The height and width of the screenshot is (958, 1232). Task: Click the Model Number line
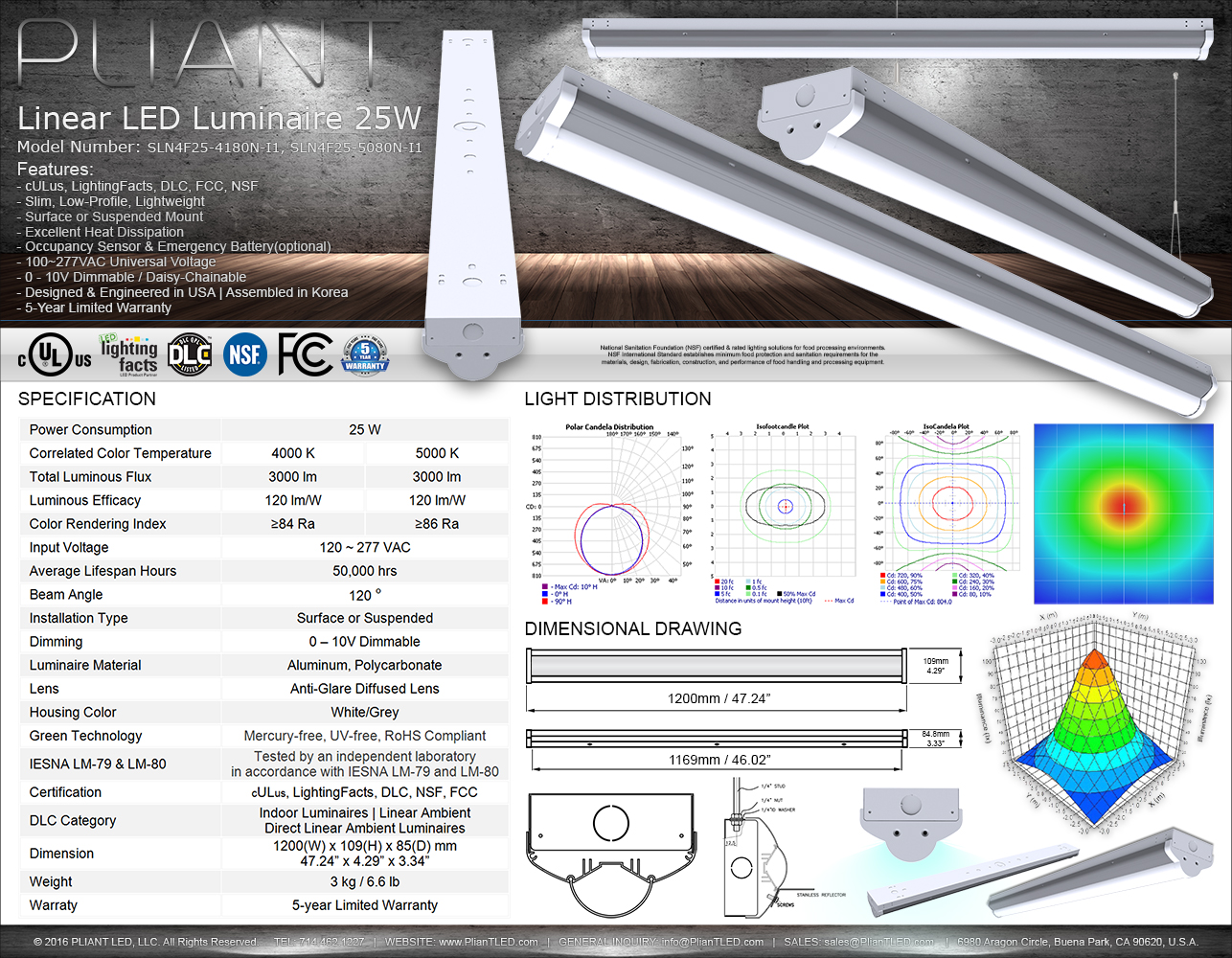pyautogui.click(x=219, y=147)
